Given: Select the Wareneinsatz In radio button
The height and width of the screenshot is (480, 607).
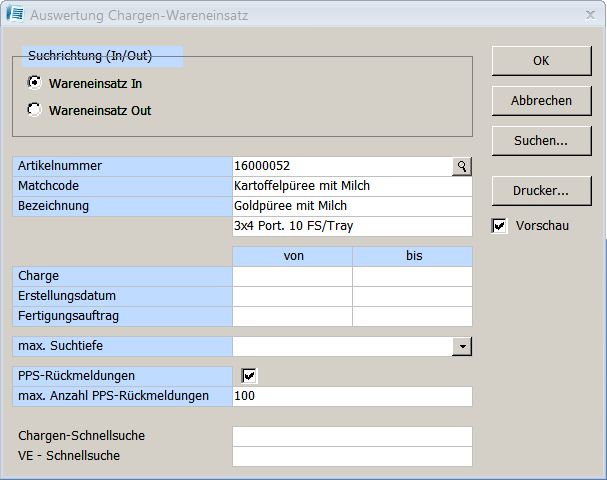Looking at the screenshot, I should click(35, 84).
